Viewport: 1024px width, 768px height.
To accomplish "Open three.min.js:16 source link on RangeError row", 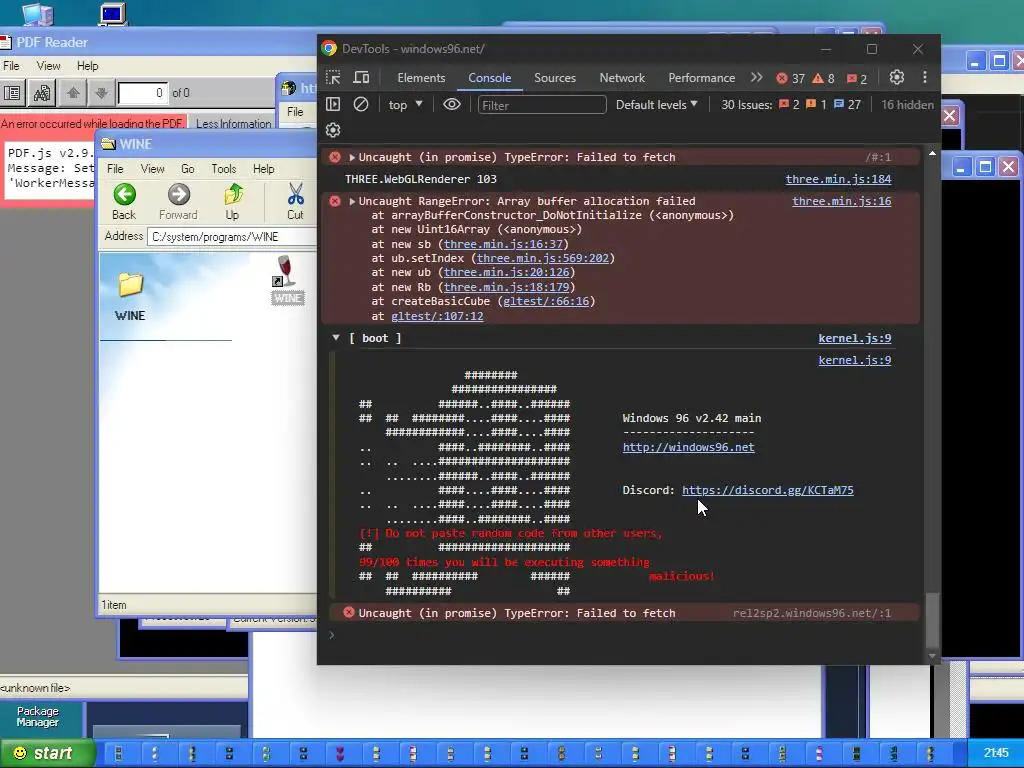I will coord(841,201).
